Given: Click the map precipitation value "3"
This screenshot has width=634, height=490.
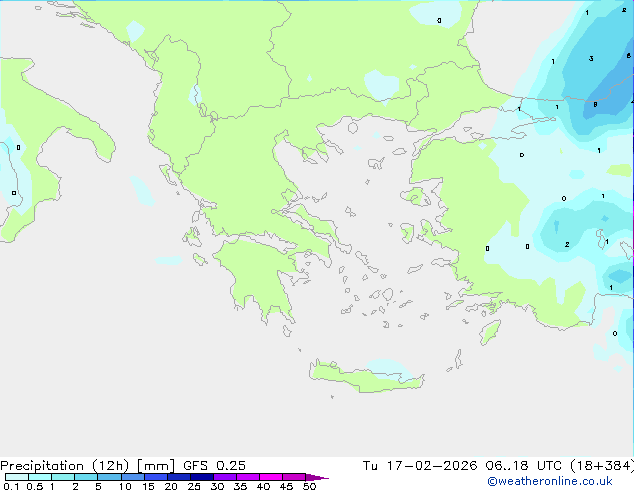Looking at the screenshot, I should click(x=591, y=59).
